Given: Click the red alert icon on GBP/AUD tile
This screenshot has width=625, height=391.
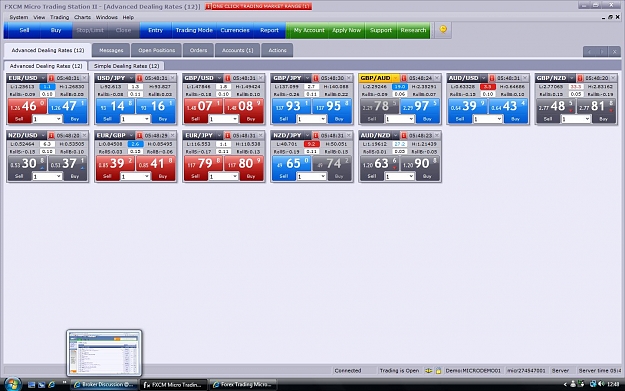Looking at the screenshot, I should click(x=403, y=78).
